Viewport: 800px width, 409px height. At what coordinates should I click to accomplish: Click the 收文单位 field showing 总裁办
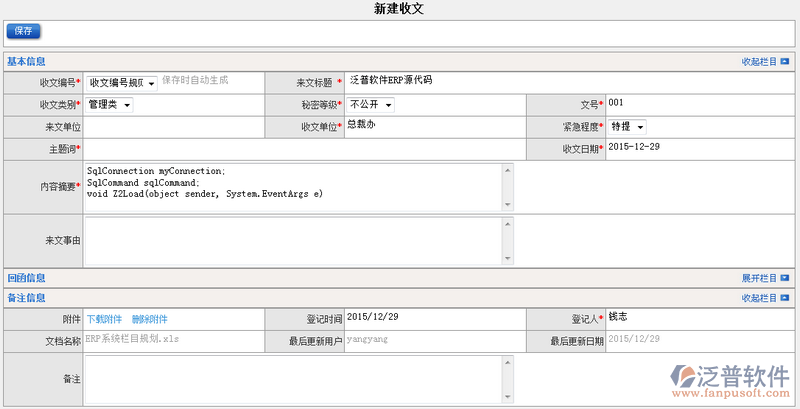pyautogui.click(x=435, y=127)
